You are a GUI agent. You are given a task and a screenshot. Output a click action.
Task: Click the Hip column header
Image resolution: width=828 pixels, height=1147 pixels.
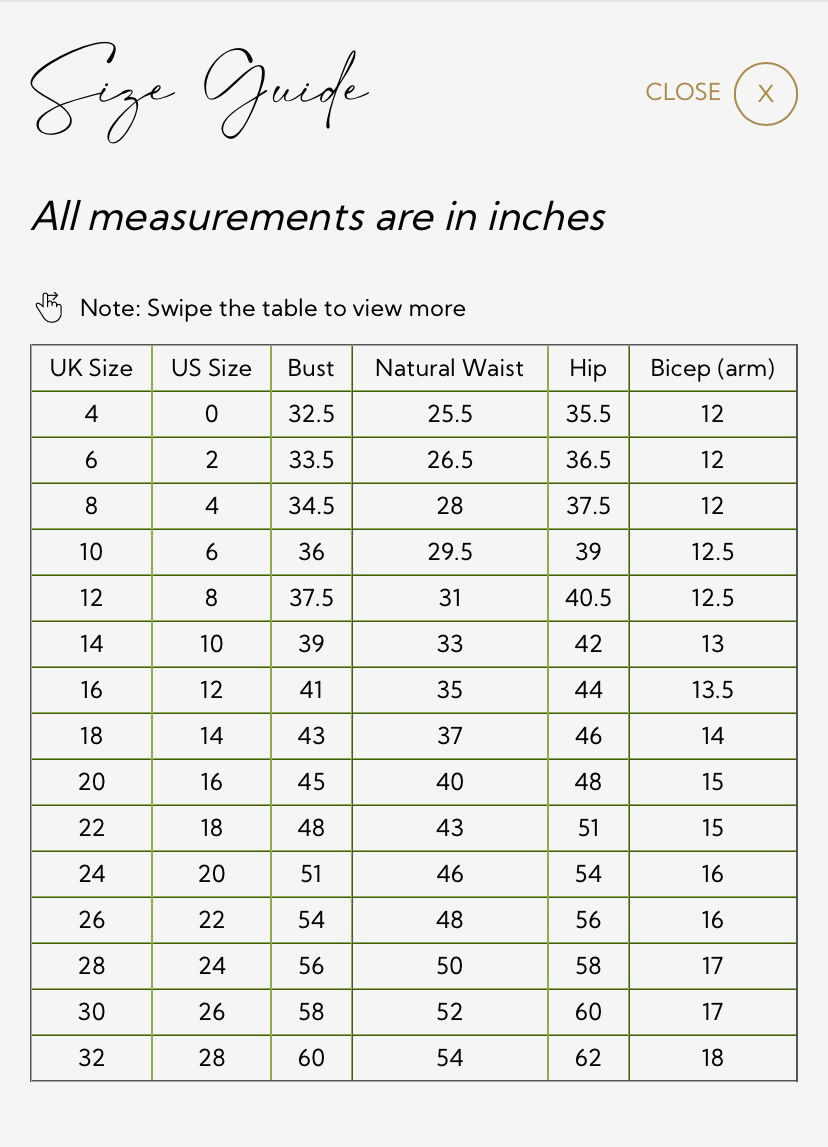(x=588, y=368)
